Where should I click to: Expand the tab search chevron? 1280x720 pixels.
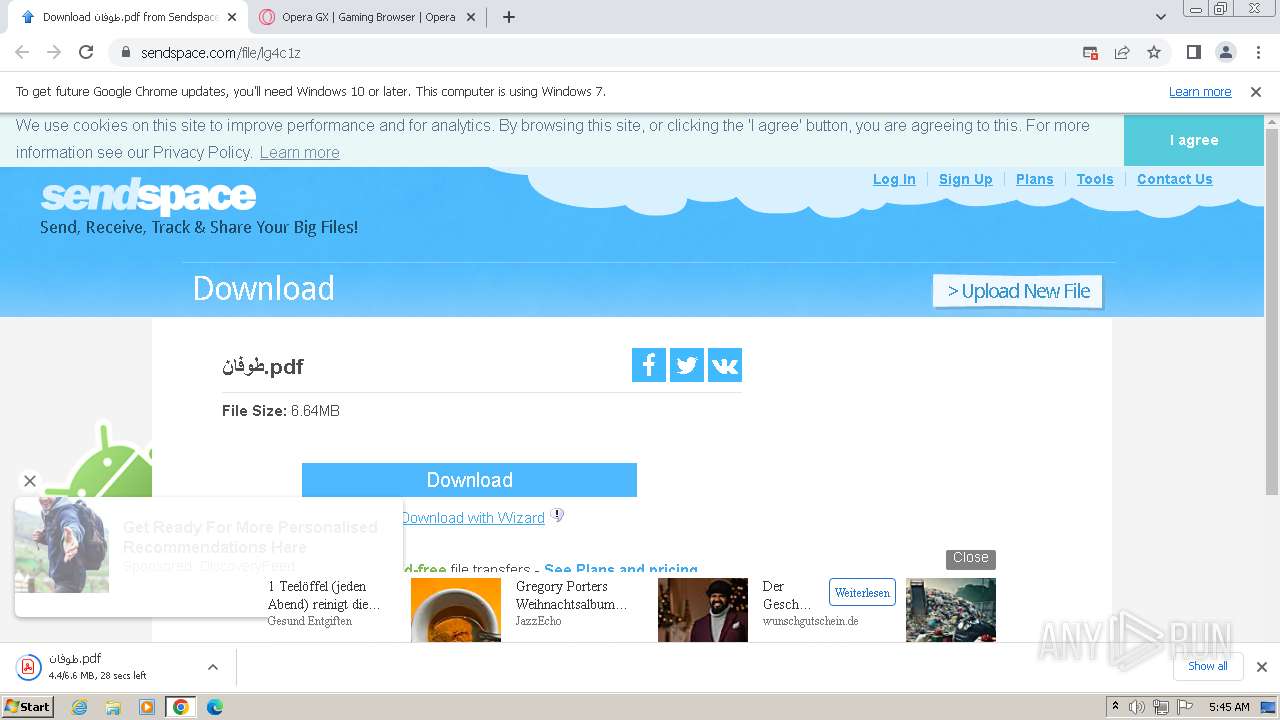1161,17
